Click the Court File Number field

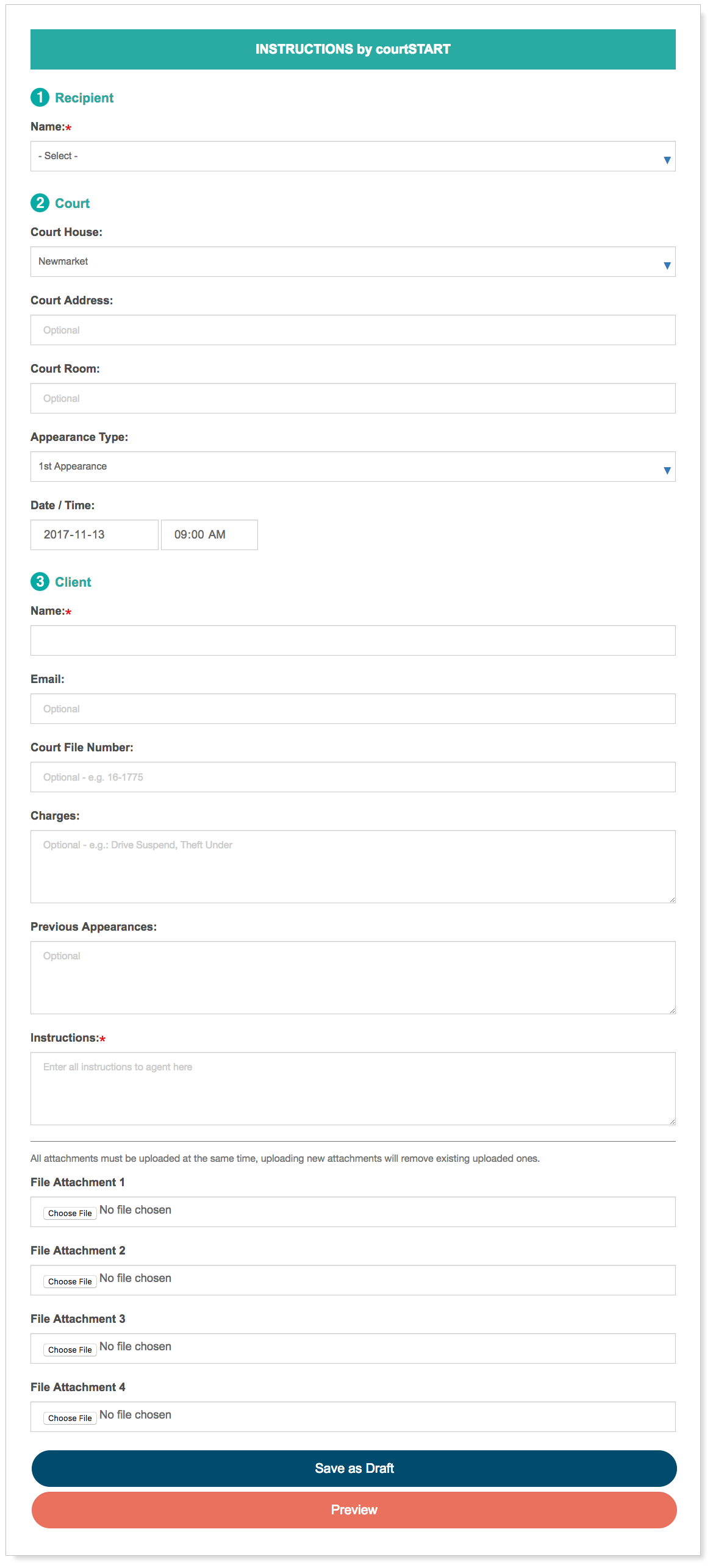(353, 777)
